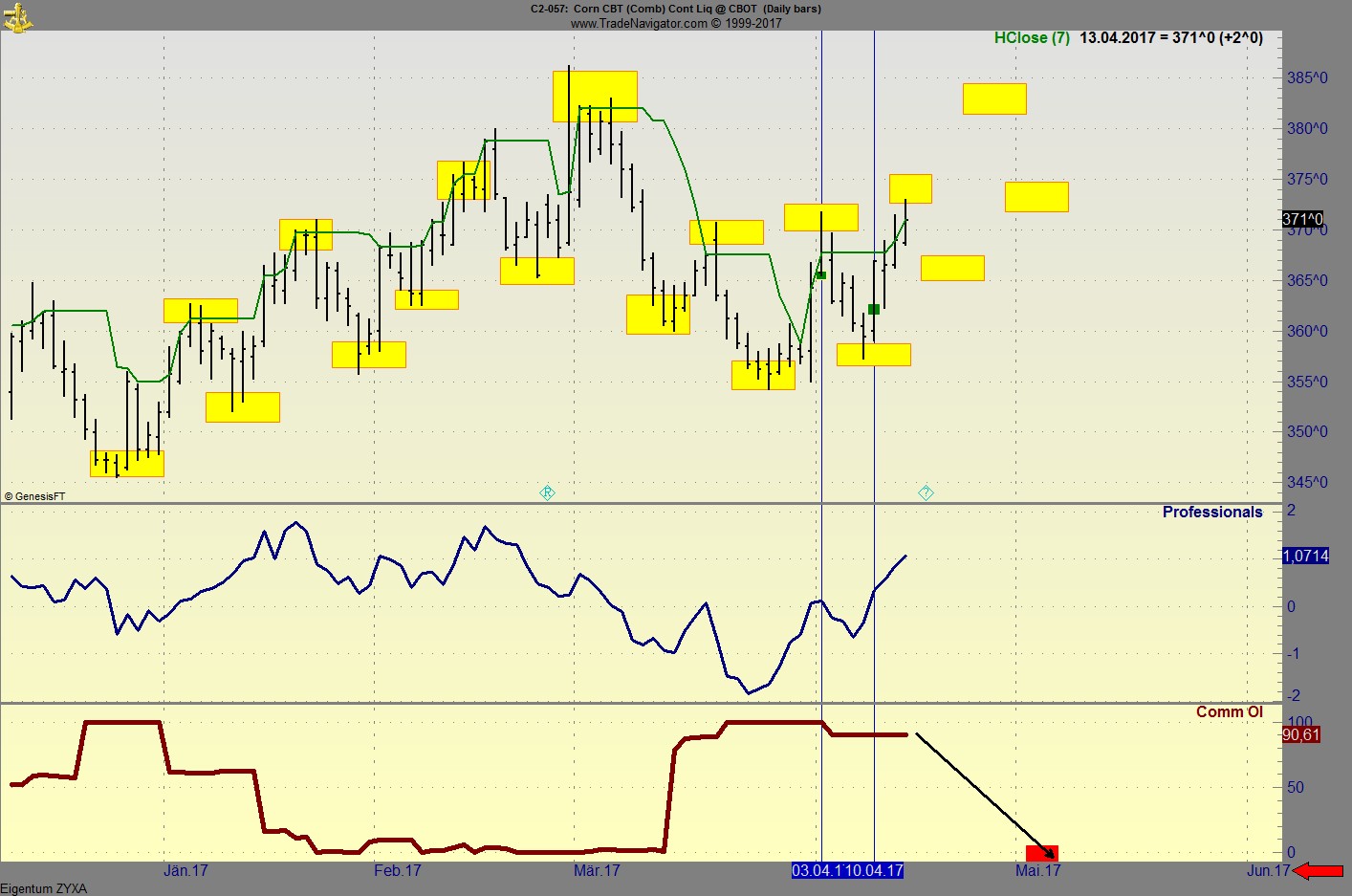Screen dimensions: 1352x896
Task: Click the teal question-mark diamond marker
Action: [925, 492]
